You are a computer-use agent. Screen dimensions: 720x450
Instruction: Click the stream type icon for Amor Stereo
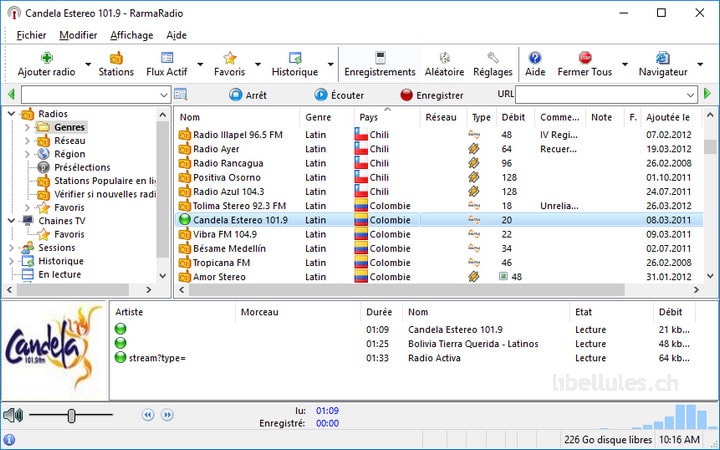coord(474,276)
